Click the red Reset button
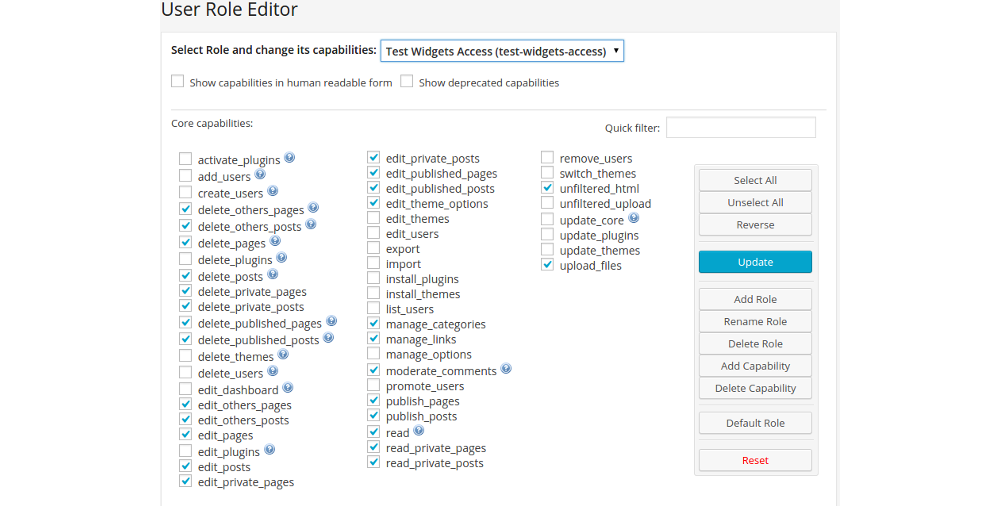The height and width of the screenshot is (506, 1000). [755, 460]
